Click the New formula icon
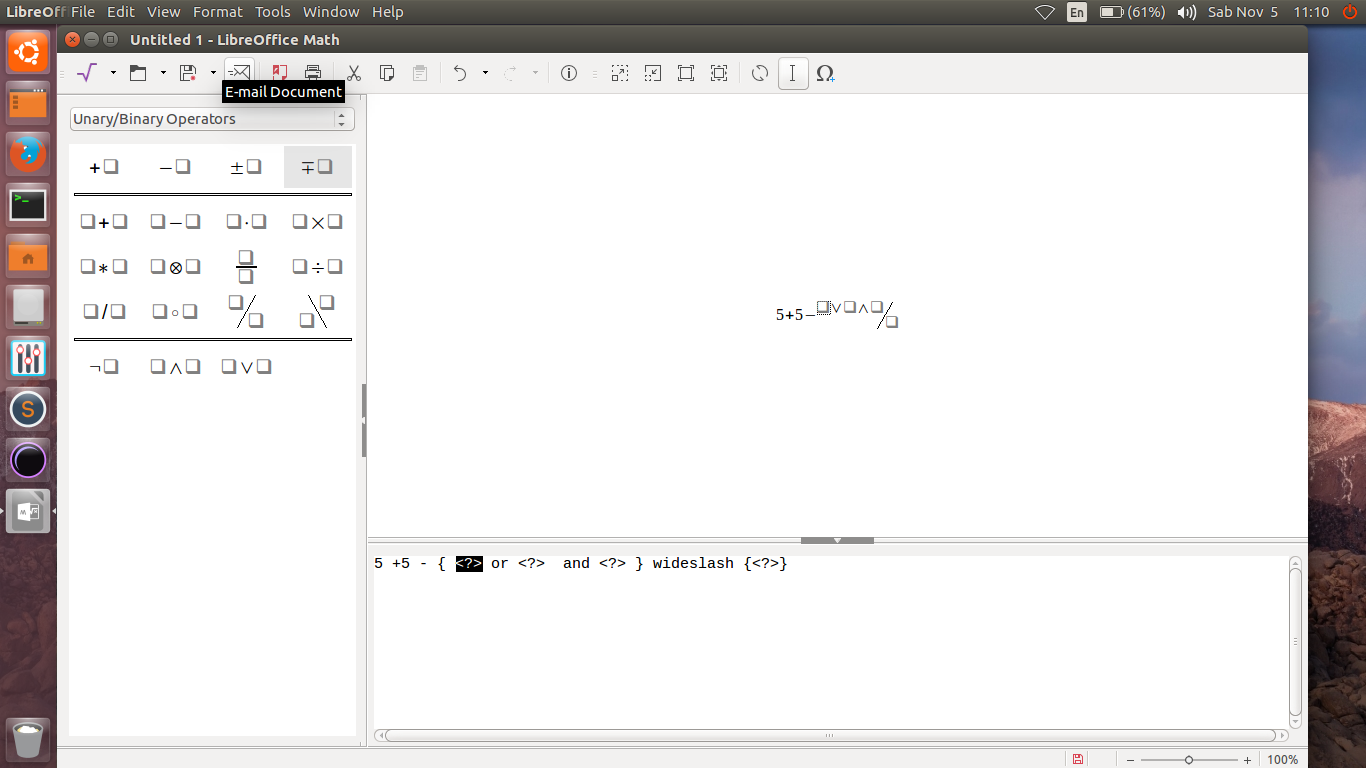The height and width of the screenshot is (768, 1366). pos(88,73)
